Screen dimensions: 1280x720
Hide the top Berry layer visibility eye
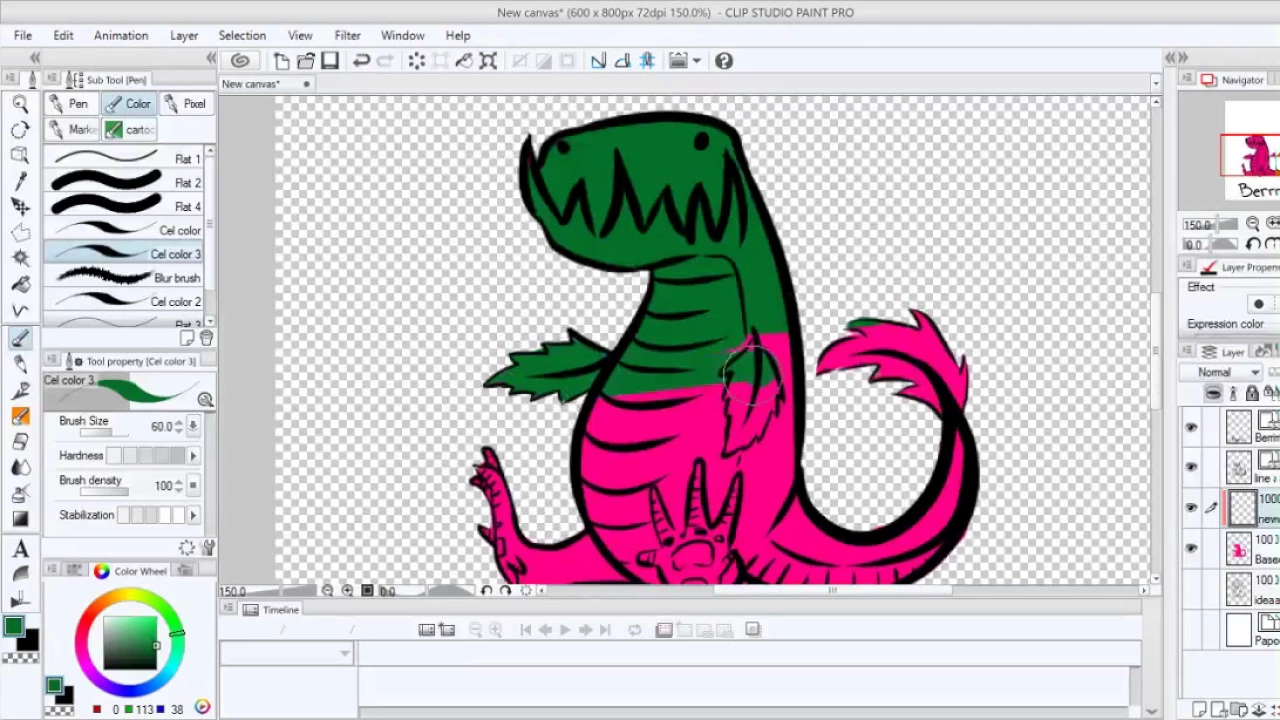[x=1191, y=428]
